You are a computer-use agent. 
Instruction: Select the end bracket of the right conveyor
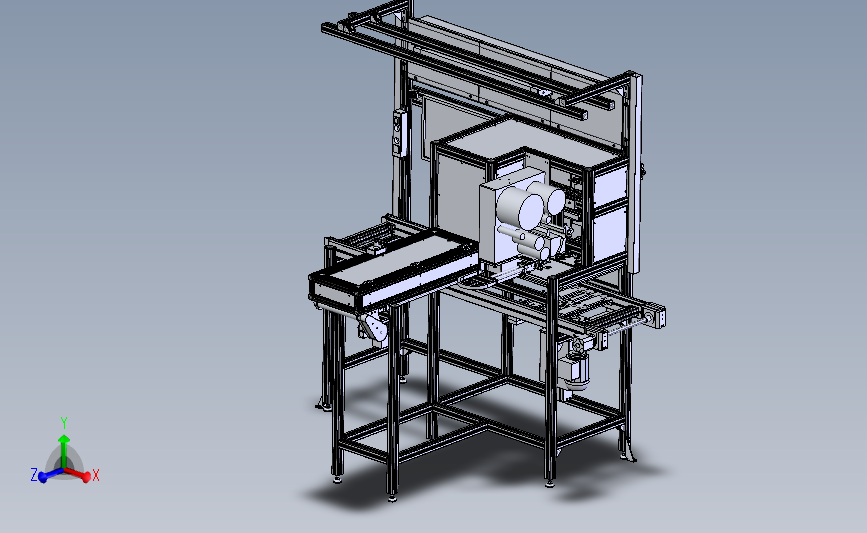point(657,317)
